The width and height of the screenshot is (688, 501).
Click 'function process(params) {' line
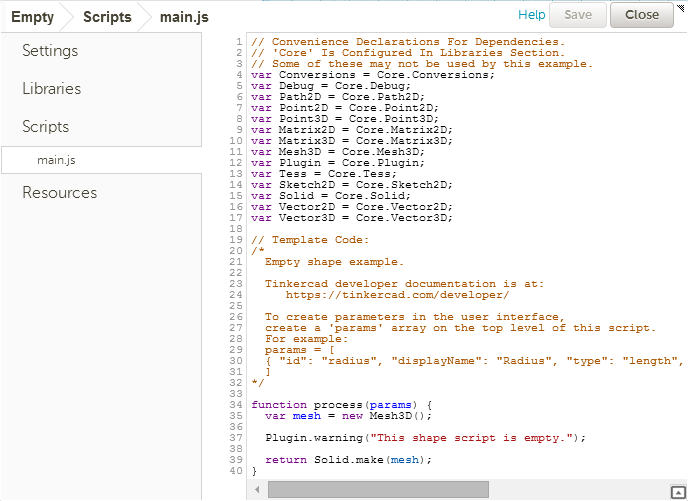[341, 404]
